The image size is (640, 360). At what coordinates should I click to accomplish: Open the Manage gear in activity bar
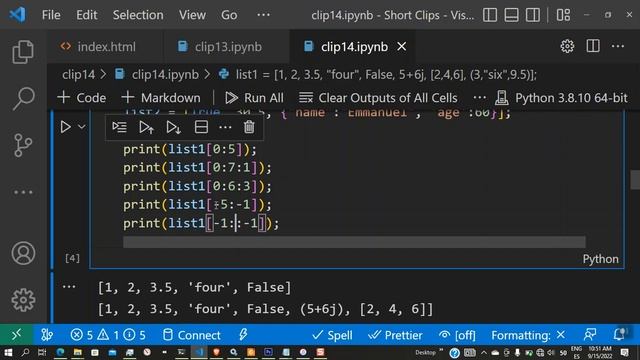23,300
